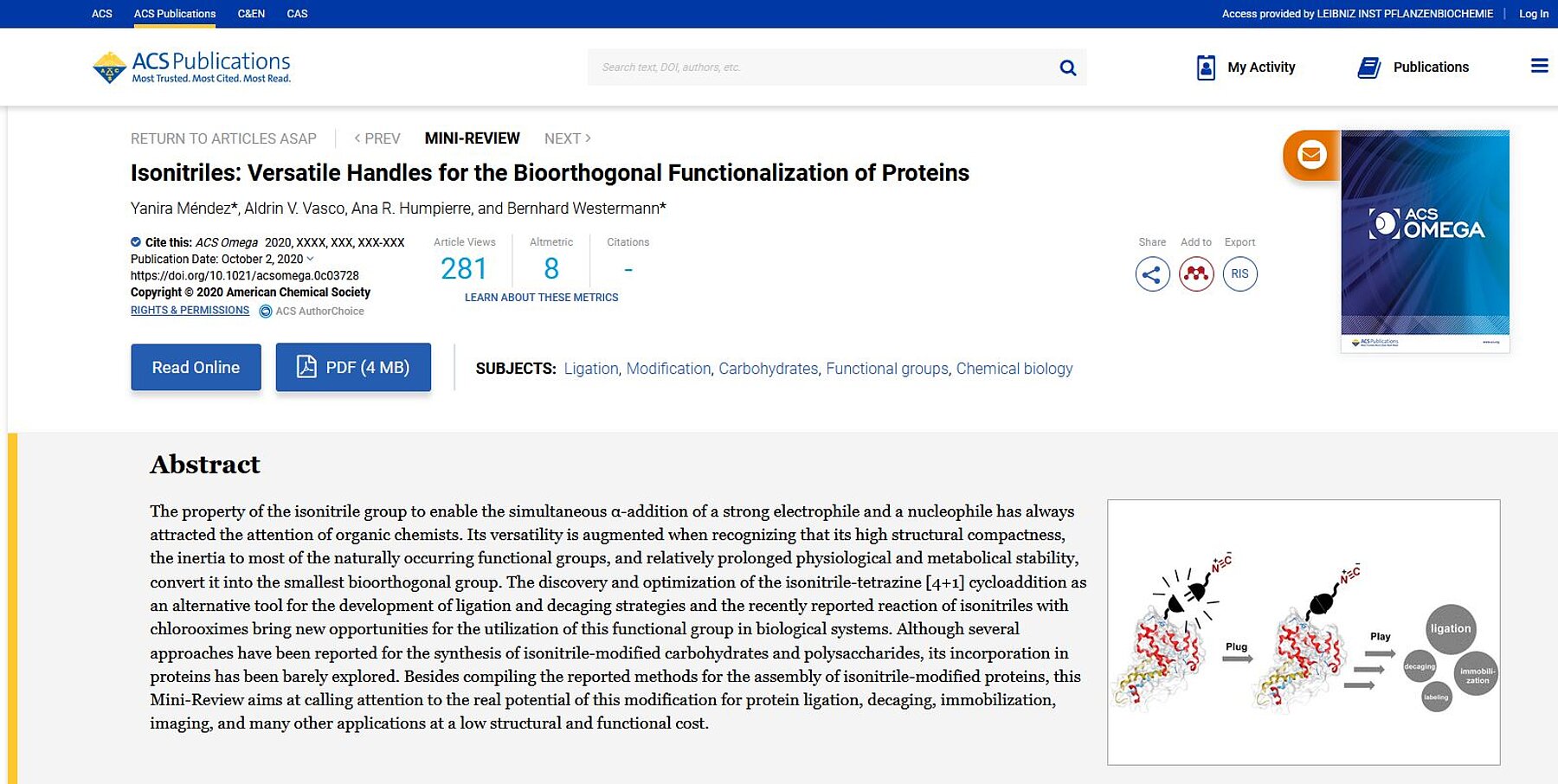Viewport: 1558px width, 784px height.
Task: Expand the Publication Date dropdown arrow
Action: (311, 259)
